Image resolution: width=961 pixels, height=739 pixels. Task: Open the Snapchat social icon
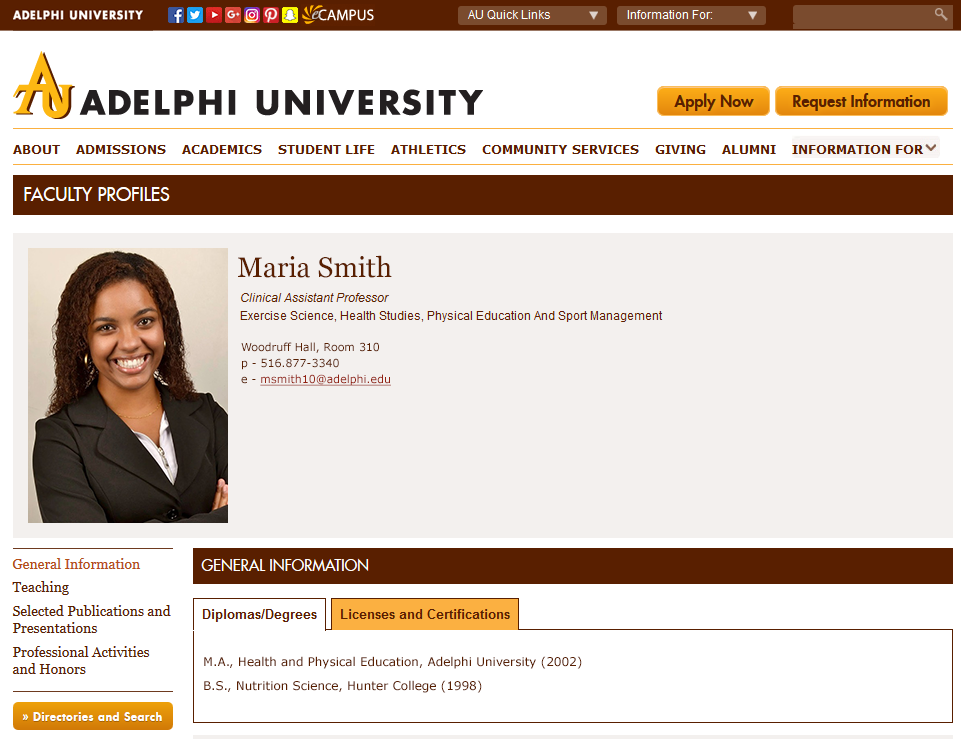pos(290,15)
